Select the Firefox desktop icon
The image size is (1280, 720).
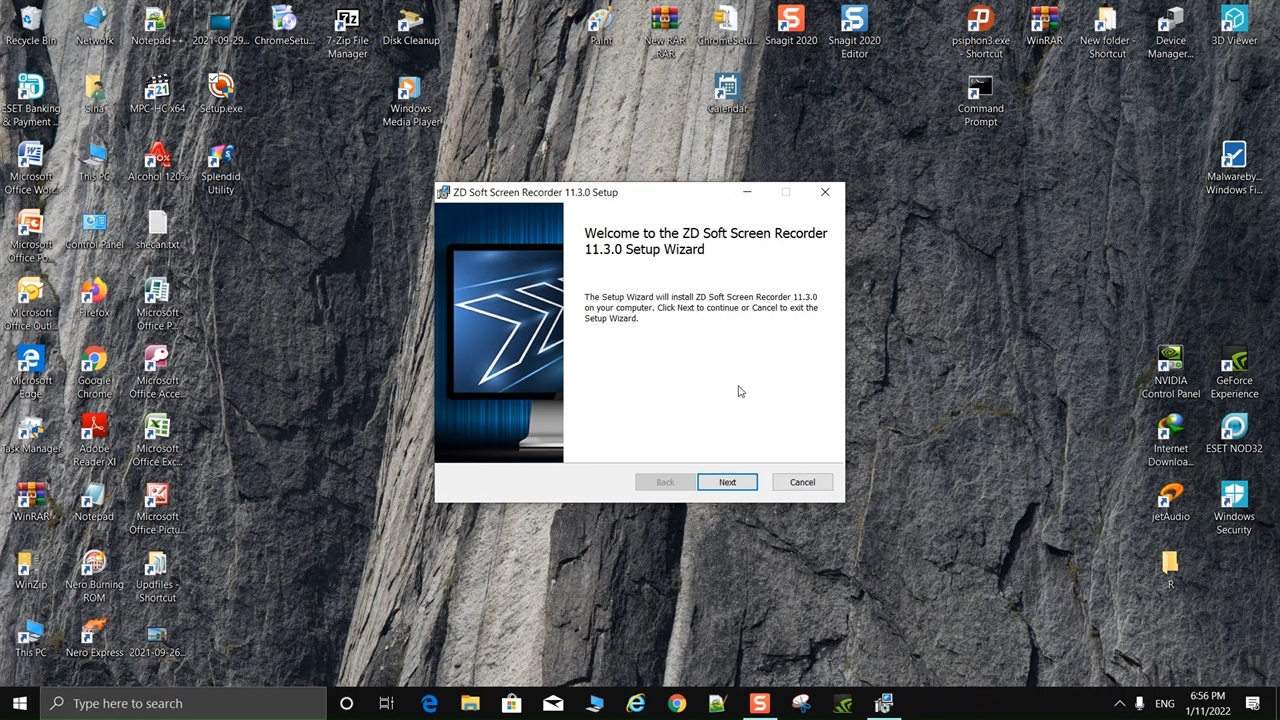[x=94, y=298]
